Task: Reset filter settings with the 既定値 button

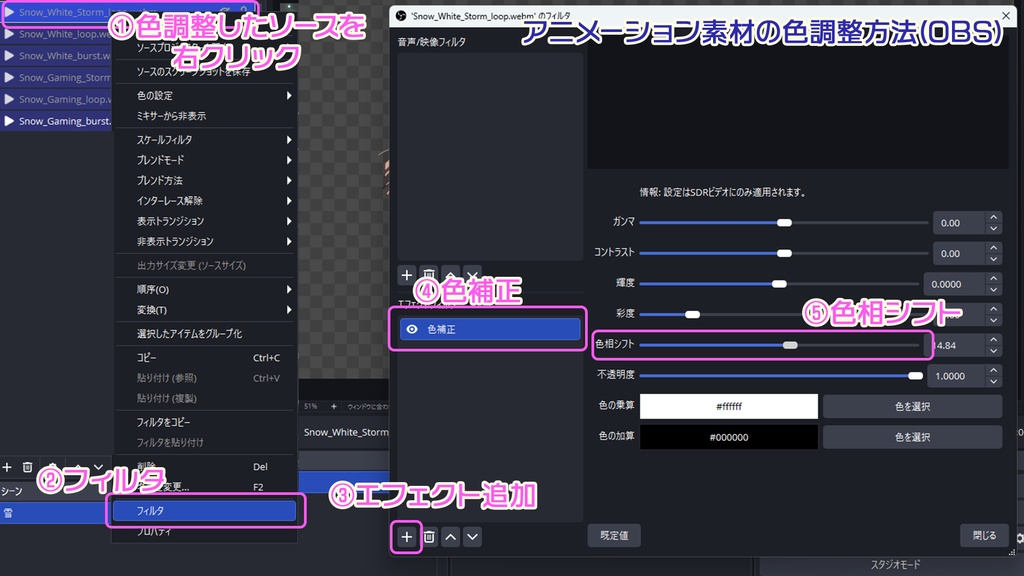Action: [614, 536]
